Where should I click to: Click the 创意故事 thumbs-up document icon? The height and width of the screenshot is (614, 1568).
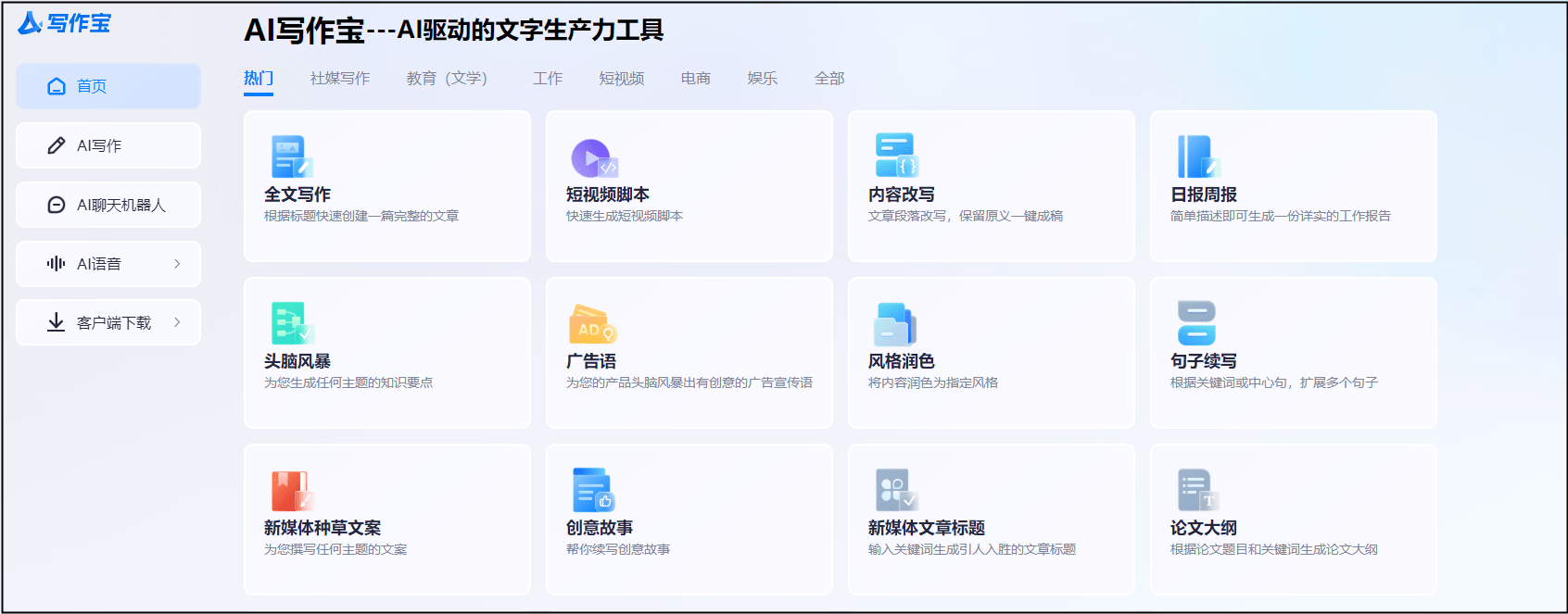[594, 490]
